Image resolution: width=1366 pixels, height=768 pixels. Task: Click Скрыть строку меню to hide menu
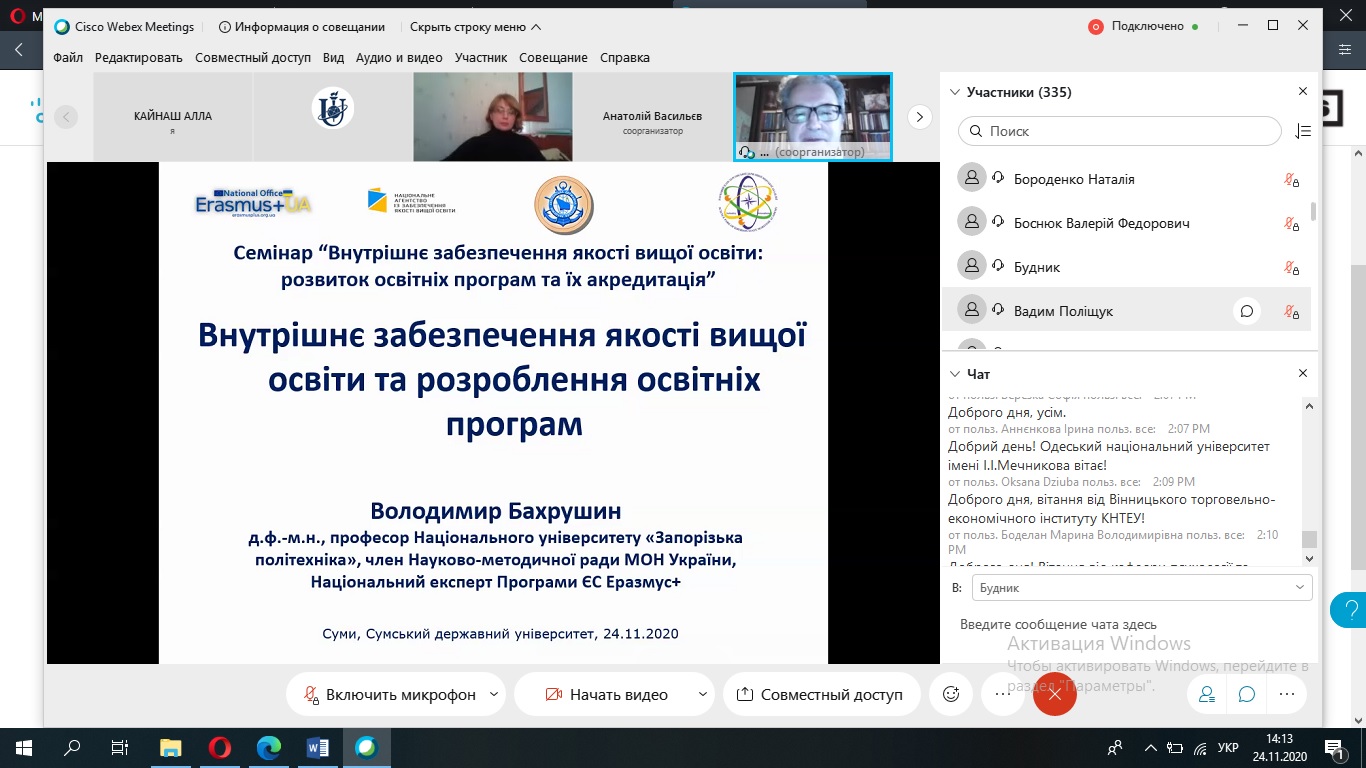pos(476,27)
